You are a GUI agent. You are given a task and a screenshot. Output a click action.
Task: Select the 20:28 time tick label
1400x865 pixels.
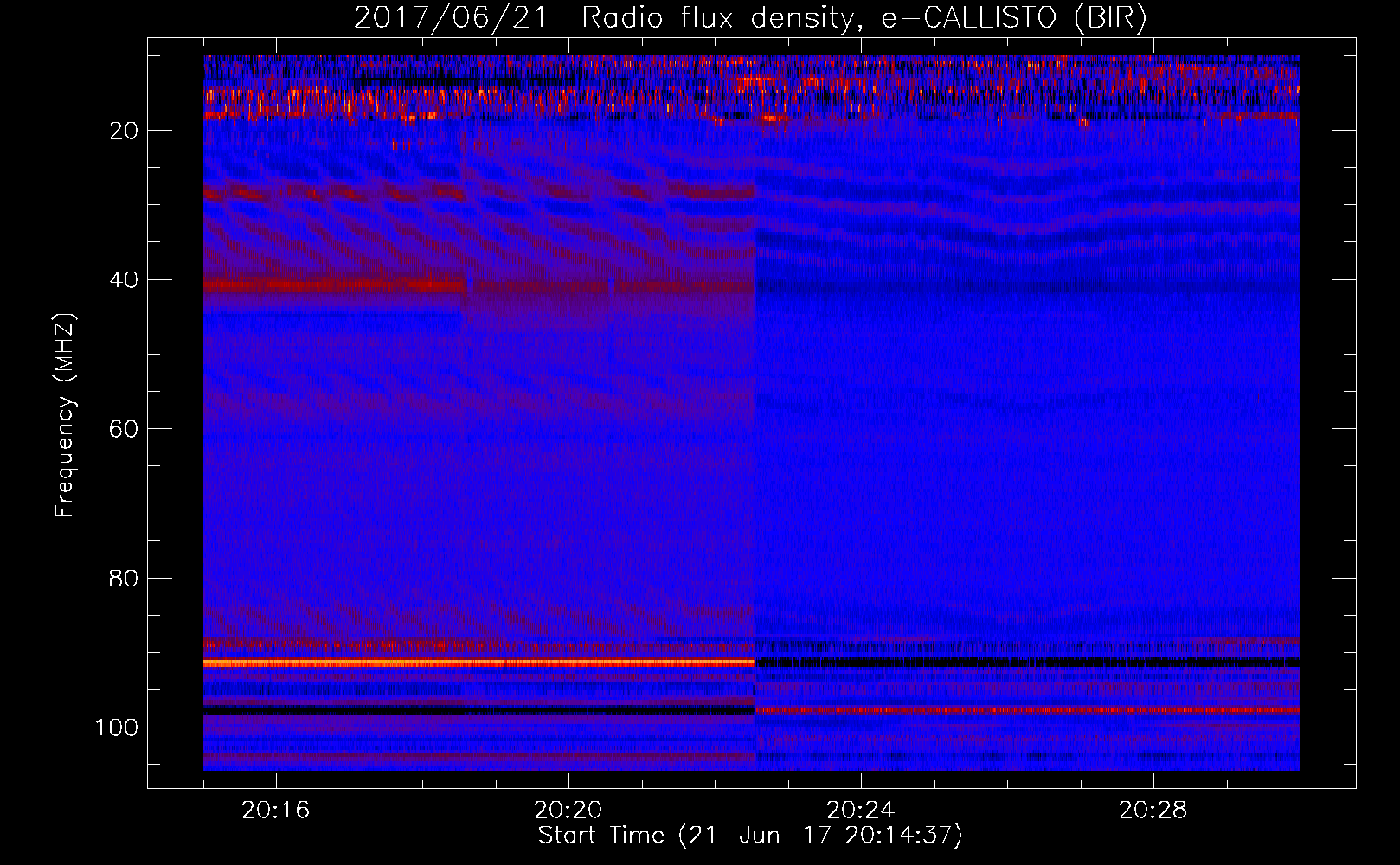[1153, 811]
